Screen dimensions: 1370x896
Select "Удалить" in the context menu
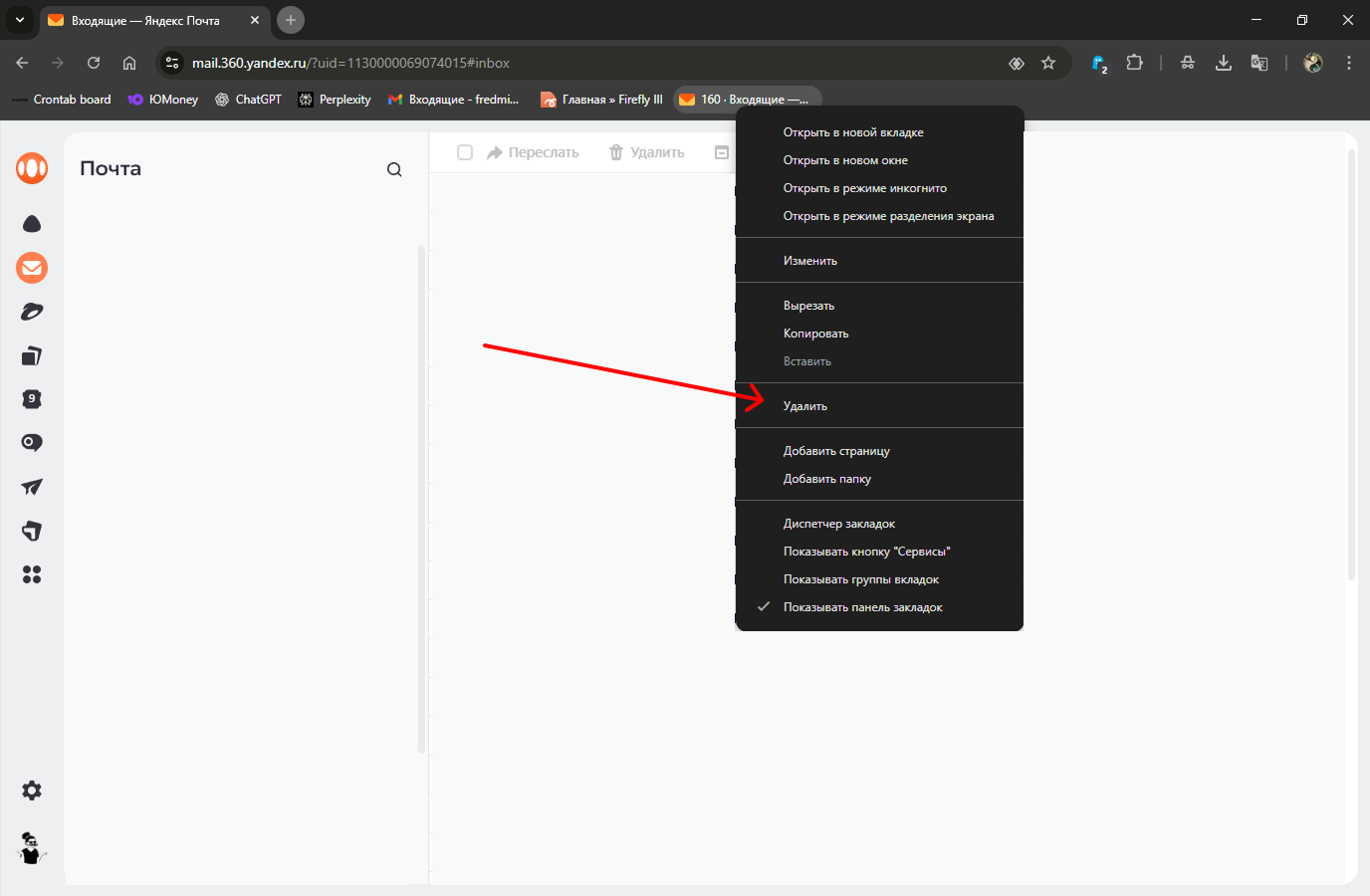(805, 406)
